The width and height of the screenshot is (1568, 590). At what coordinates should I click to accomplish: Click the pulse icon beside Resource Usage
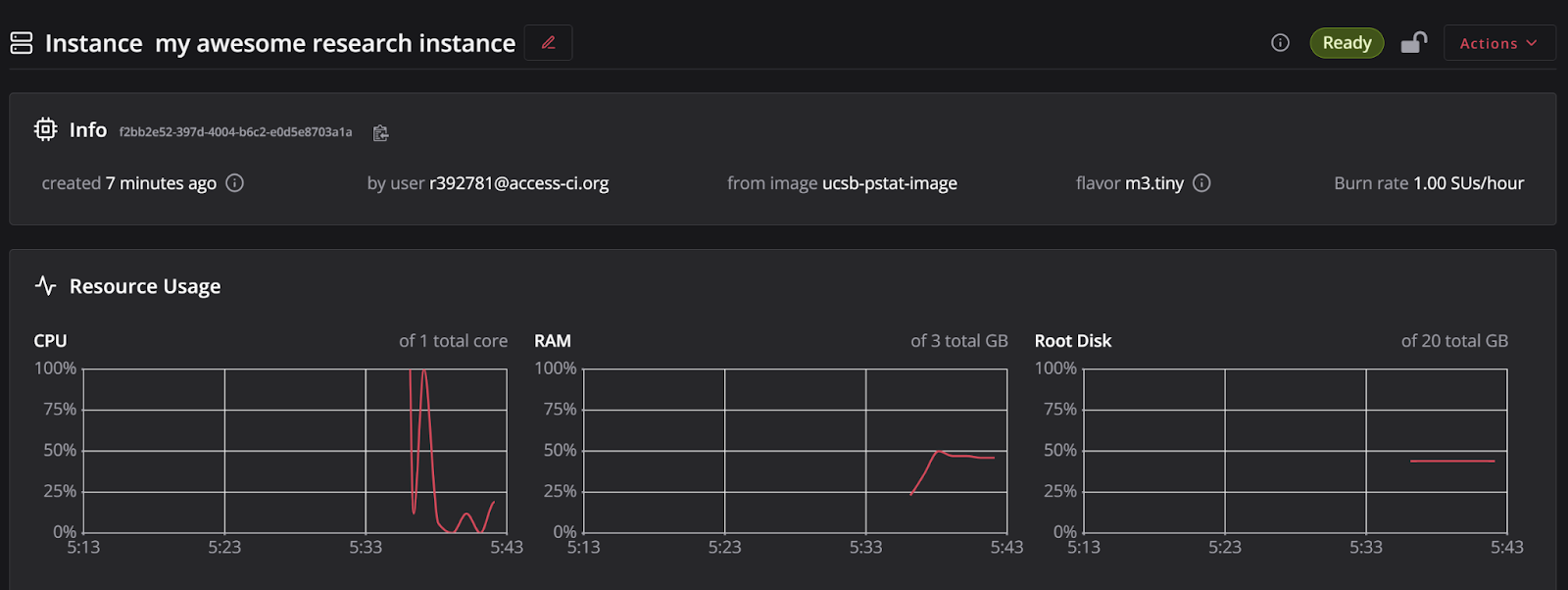pyautogui.click(x=45, y=286)
